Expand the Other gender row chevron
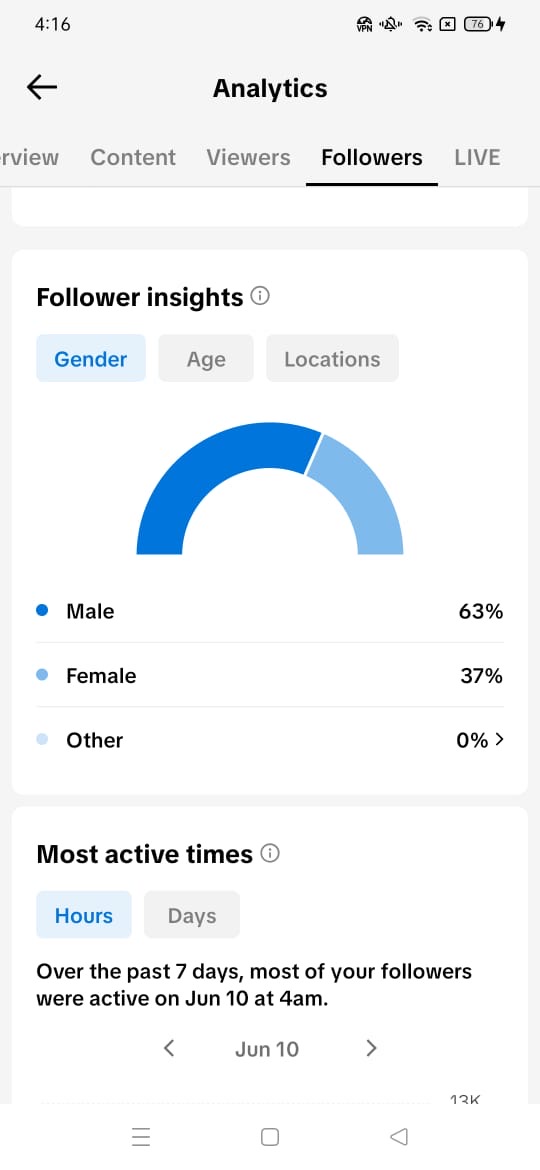Viewport: 540px width, 1170px height. pyautogui.click(x=500, y=739)
